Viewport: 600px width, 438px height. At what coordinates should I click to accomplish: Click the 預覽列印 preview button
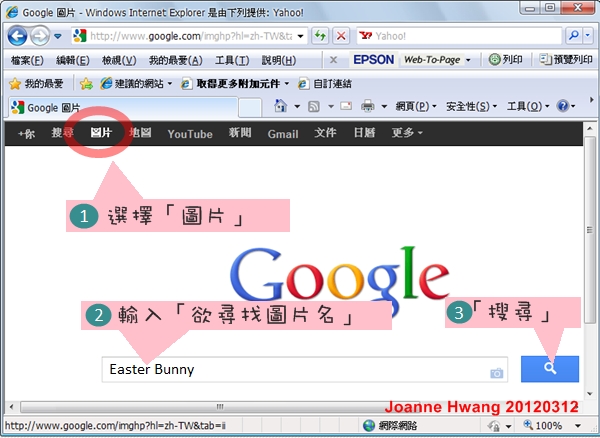click(565, 59)
